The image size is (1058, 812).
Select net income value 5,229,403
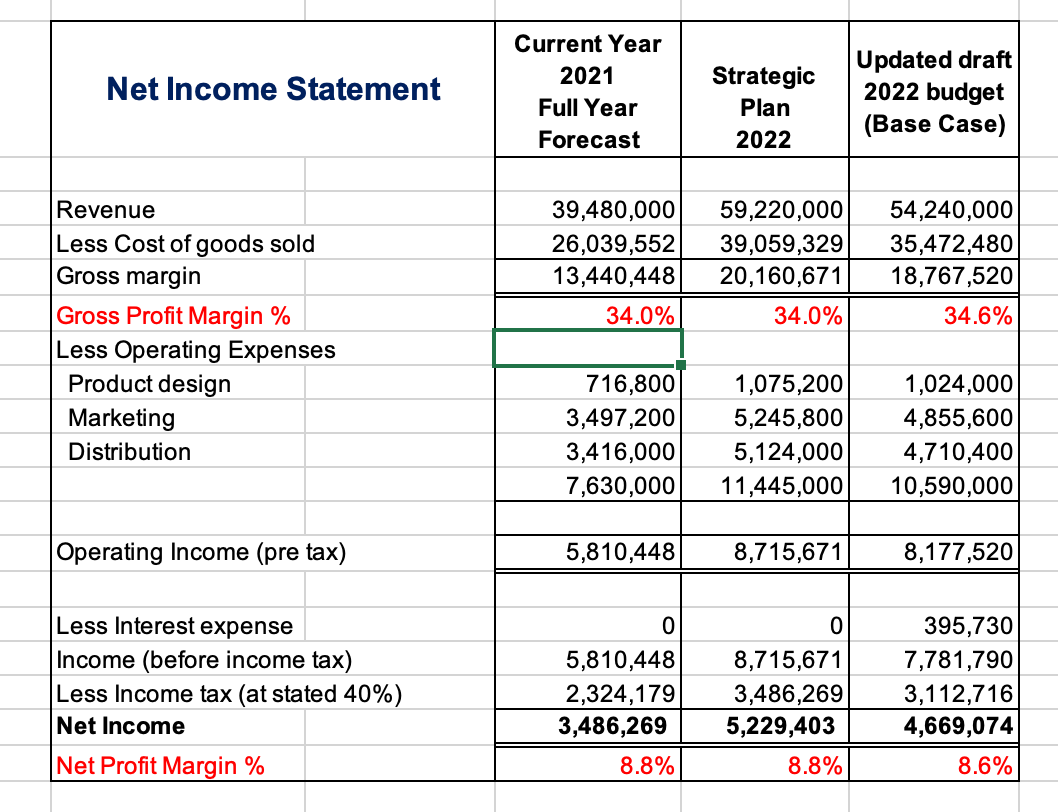(781, 726)
